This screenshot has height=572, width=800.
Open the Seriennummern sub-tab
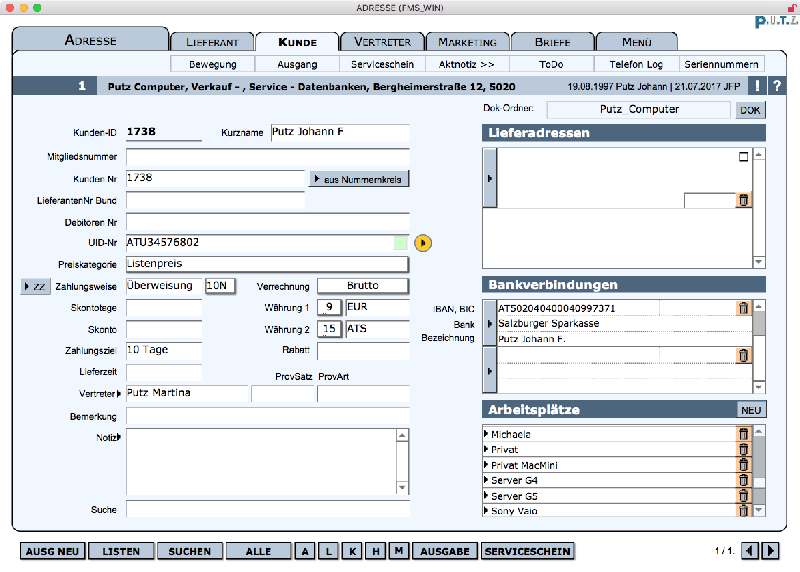tap(721, 64)
